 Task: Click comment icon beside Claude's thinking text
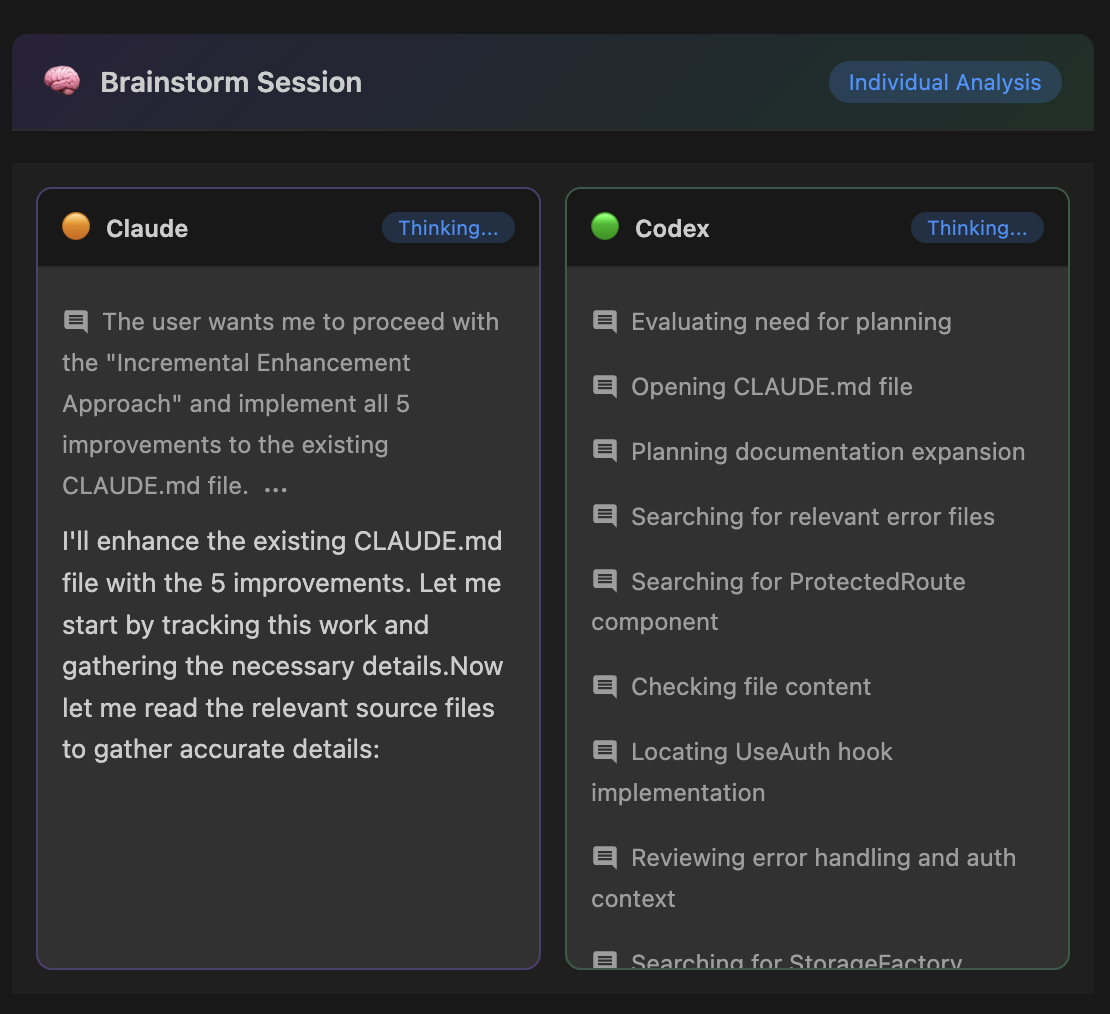tap(76, 321)
